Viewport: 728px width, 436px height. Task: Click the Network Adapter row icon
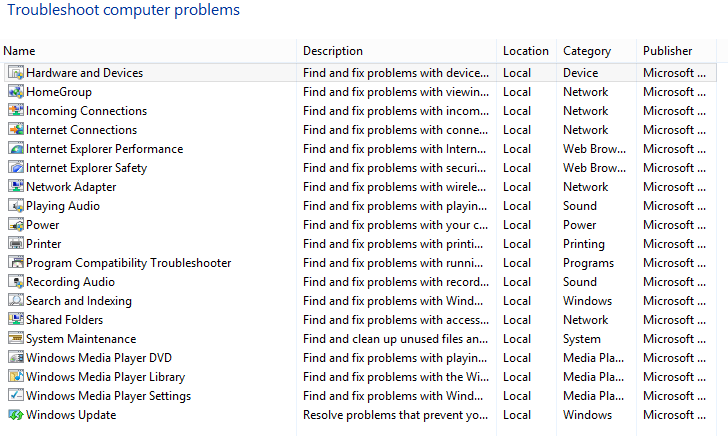click(x=16, y=187)
